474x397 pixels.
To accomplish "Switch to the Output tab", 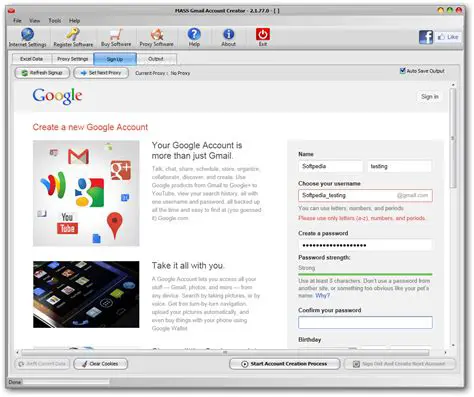I will coord(156,59).
